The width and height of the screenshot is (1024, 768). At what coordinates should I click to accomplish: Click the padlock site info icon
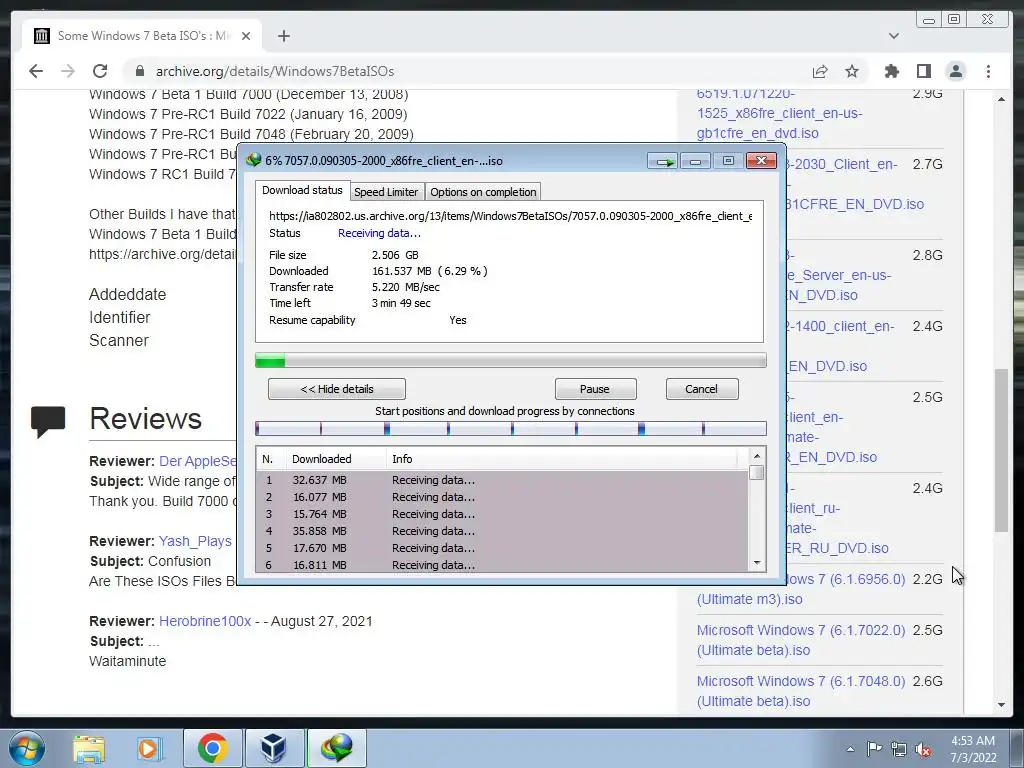140,71
